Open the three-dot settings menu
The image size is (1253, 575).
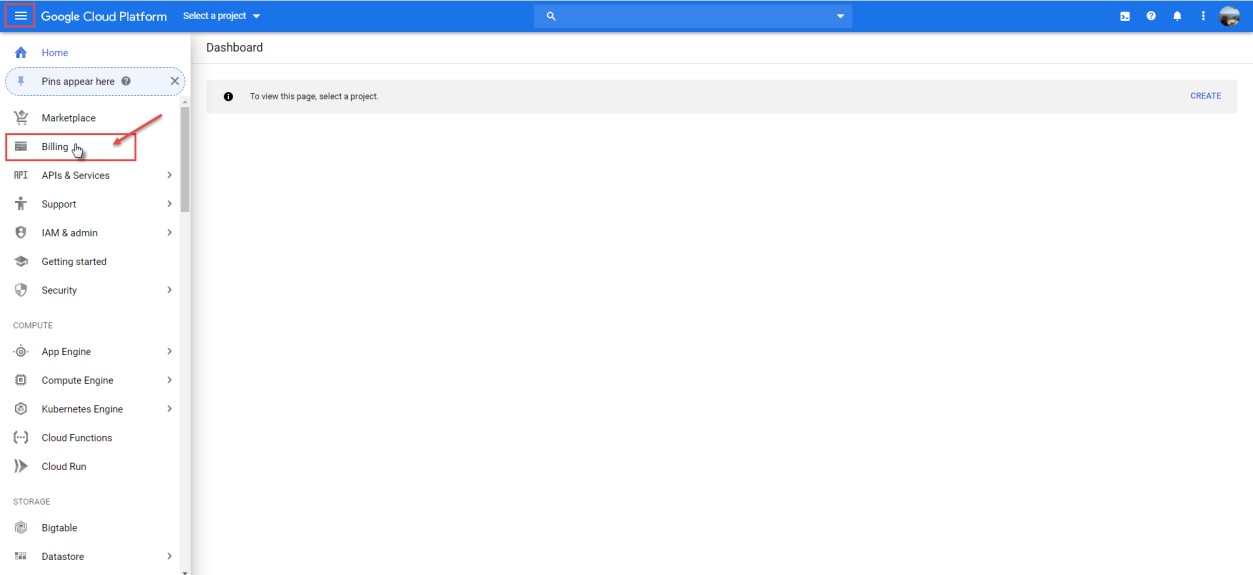tap(1203, 16)
